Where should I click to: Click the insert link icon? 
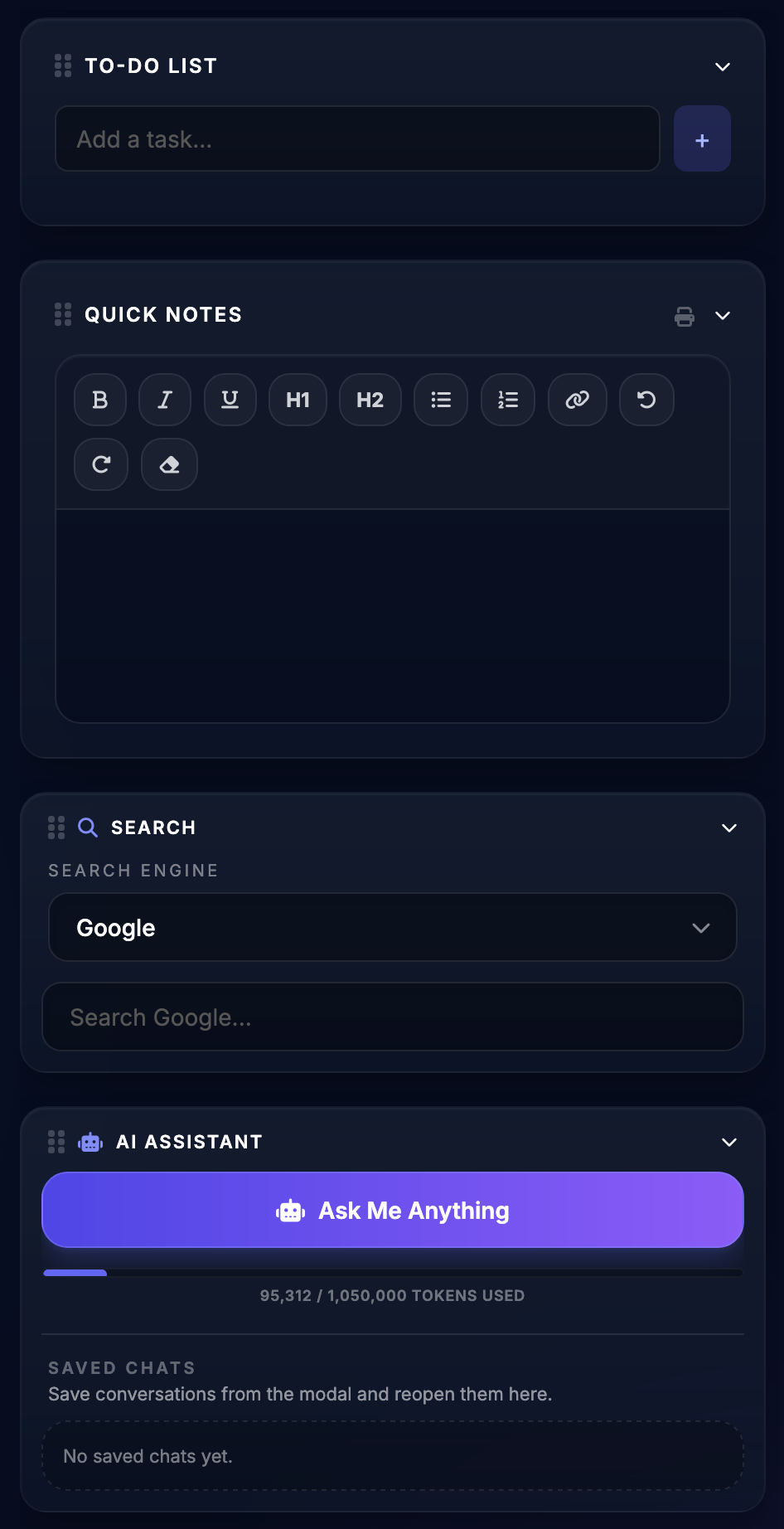pyautogui.click(x=577, y=400)
